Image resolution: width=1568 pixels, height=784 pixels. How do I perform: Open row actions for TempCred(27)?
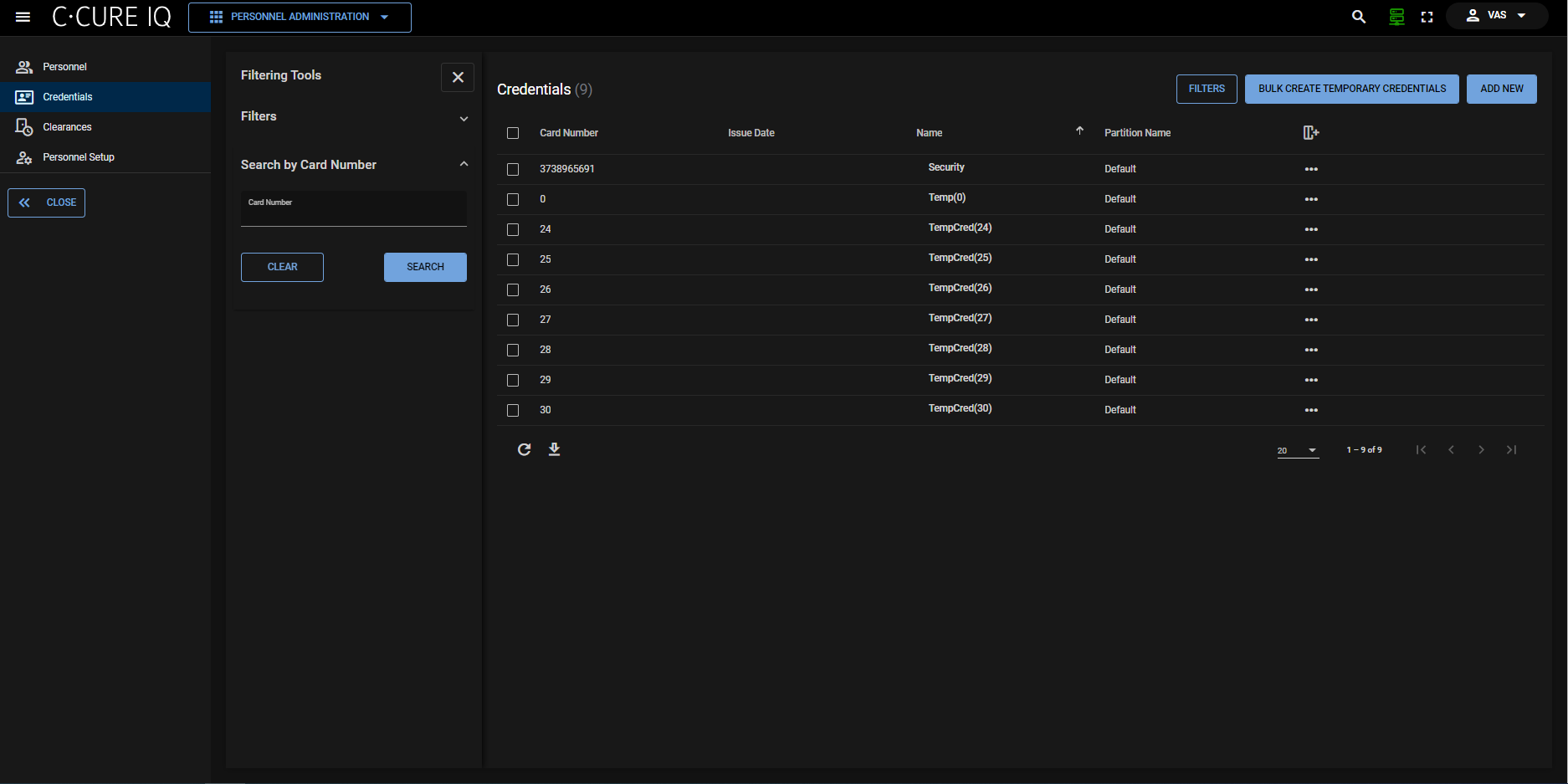(1310, 320)
